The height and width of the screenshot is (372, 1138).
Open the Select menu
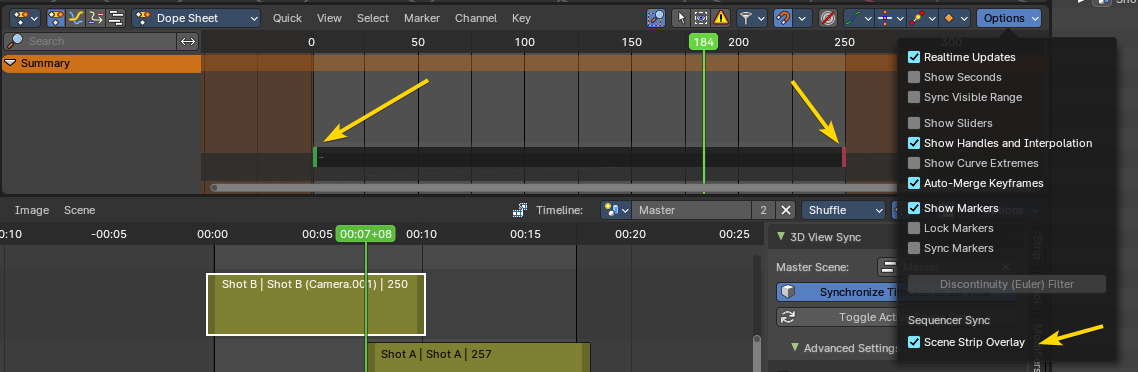click(373, 18)
